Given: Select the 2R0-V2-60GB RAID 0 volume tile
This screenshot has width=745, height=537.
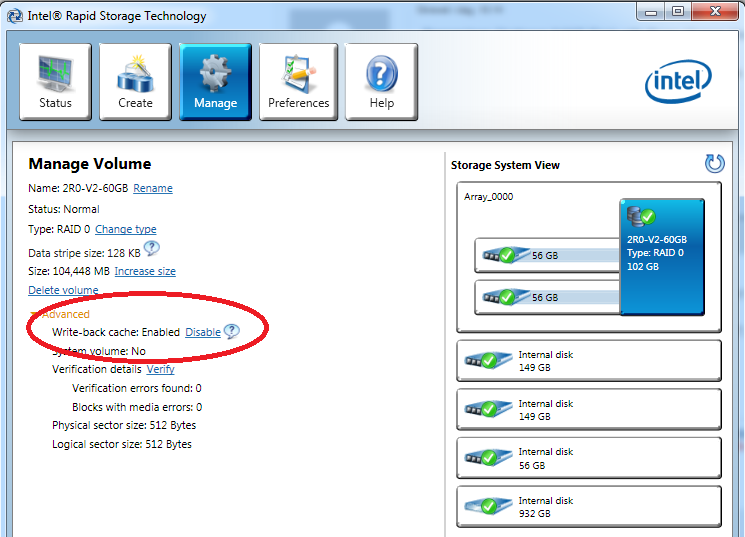Looking at the screenshot, I should (662, 257).
